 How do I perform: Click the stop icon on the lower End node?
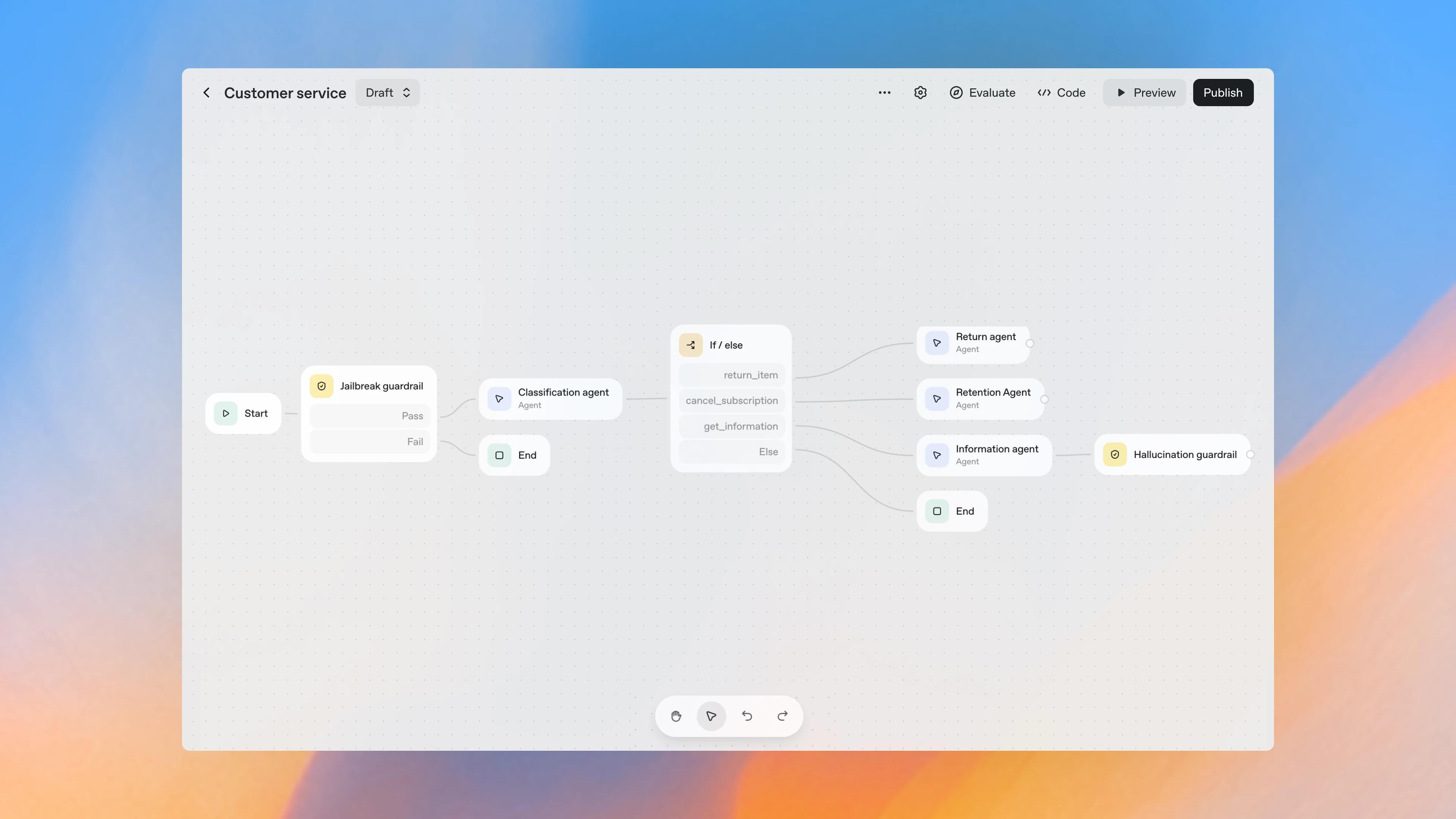coord(937,510)
